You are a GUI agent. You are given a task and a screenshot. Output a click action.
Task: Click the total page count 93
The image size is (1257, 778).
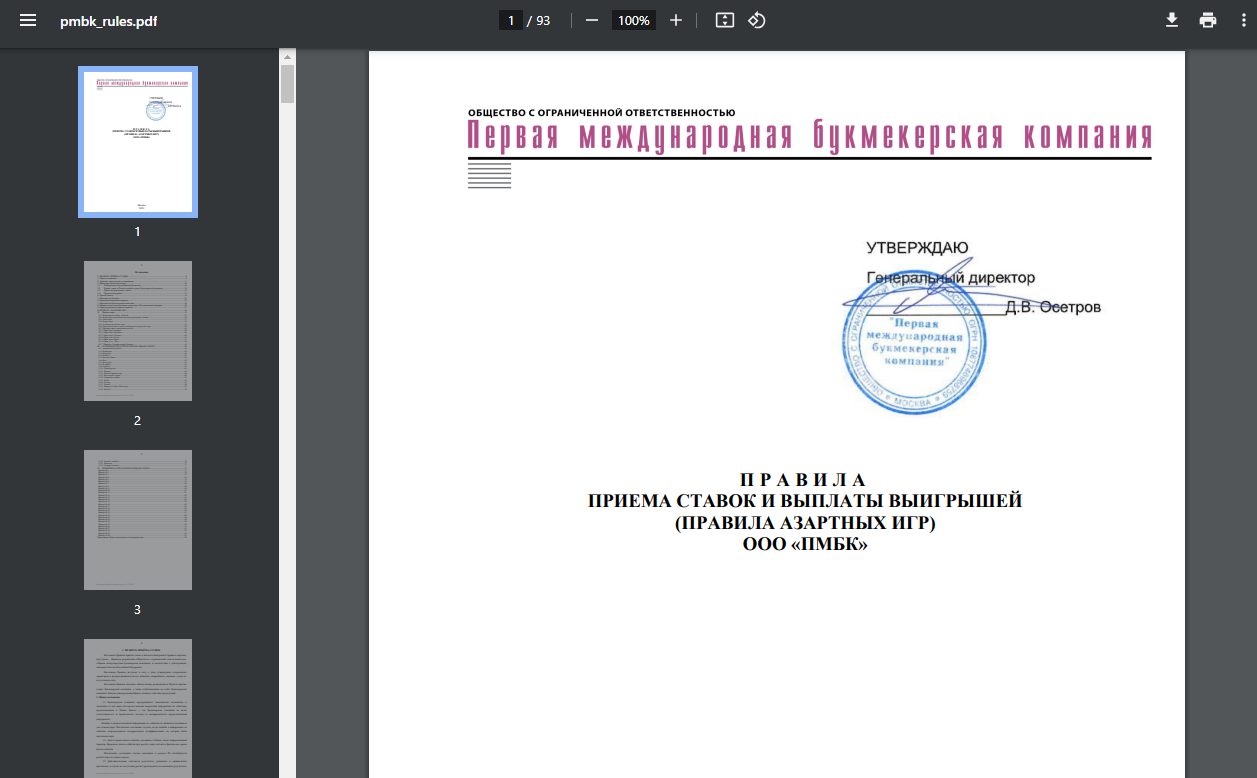coord(543,20)
